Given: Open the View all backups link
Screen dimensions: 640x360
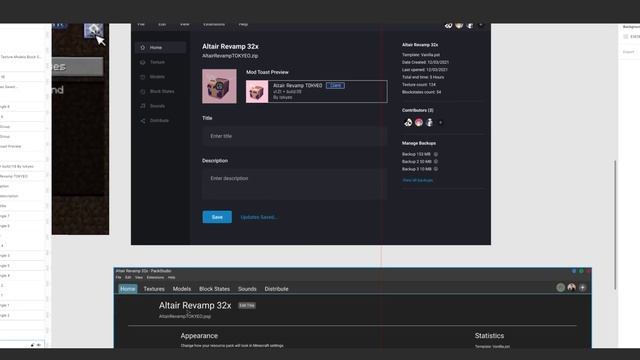Looking at the screenshot, I should pos(418,180).
